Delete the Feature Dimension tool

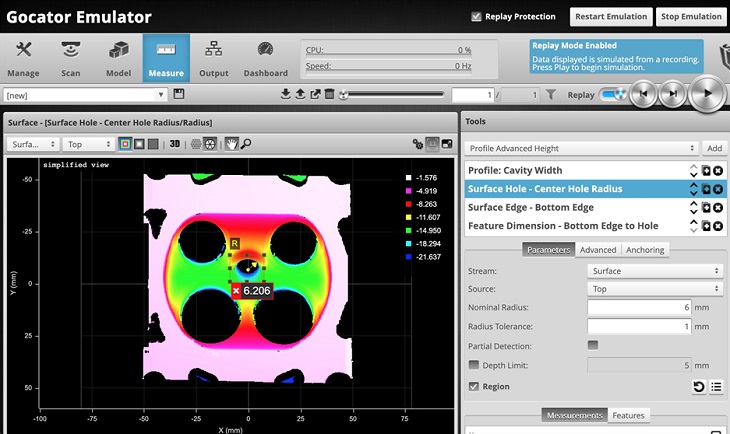[x=718, y=226]
